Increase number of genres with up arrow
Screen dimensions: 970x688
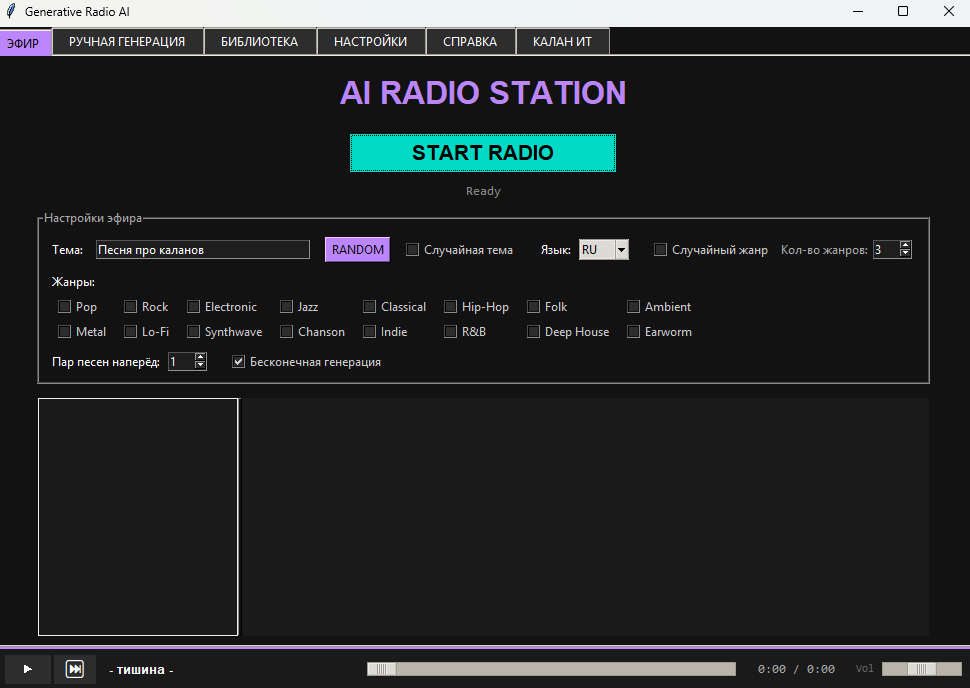pos(905,245)
